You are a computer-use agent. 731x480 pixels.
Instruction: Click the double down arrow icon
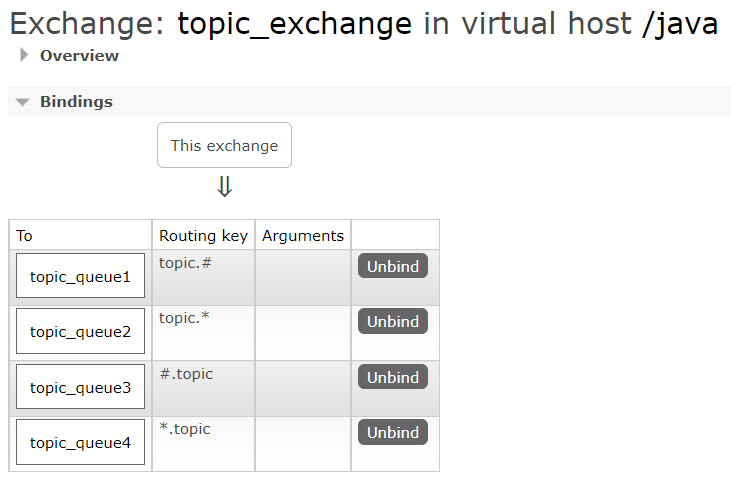click(225, 187)
